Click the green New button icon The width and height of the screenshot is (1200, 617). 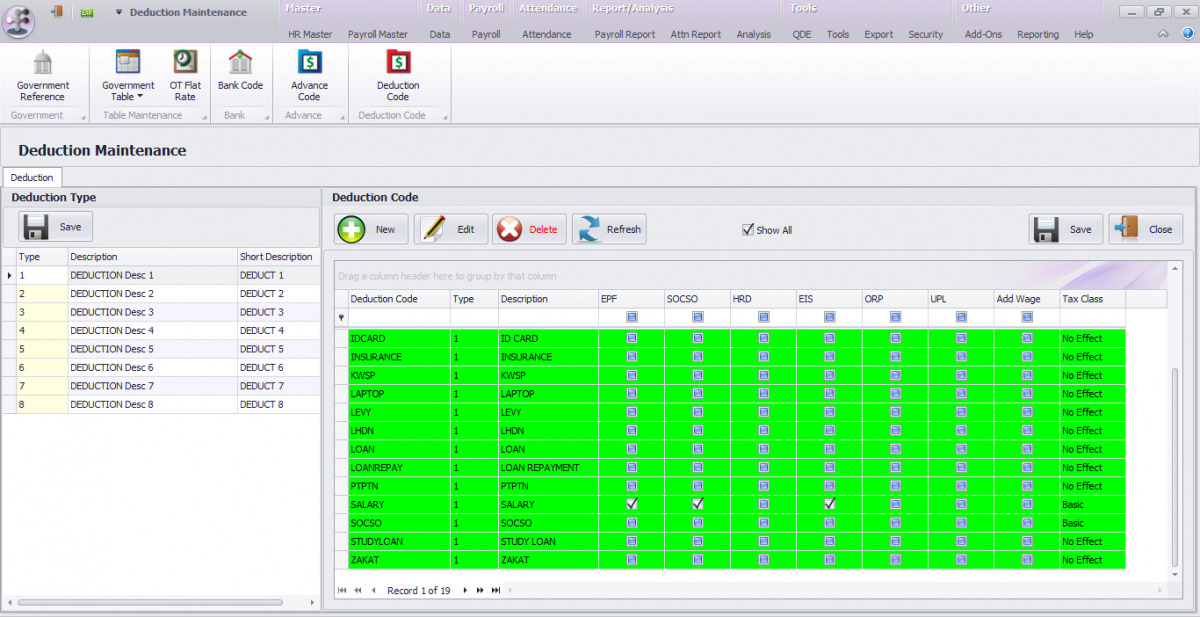tap(352, 229)
